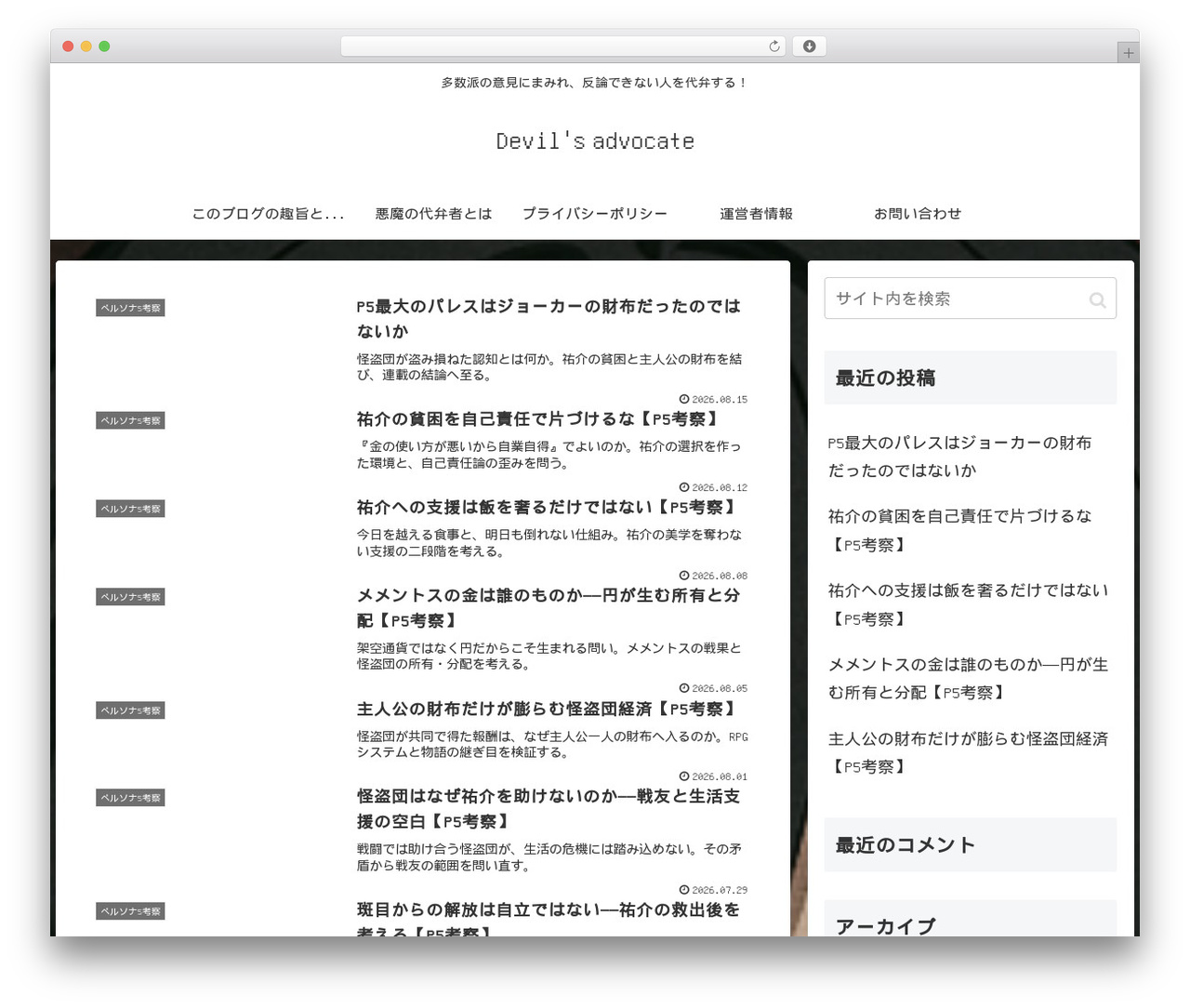Click excerpt starting 架空通貨ではなく円だからこそ

tap(549, 657)
